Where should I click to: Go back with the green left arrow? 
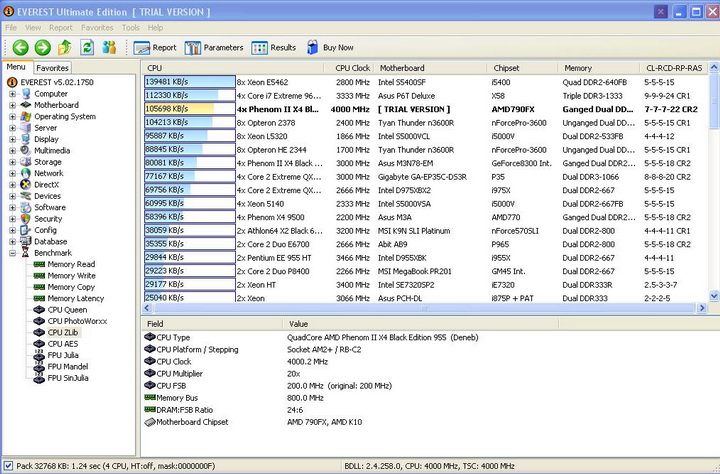tap(20, 47)
